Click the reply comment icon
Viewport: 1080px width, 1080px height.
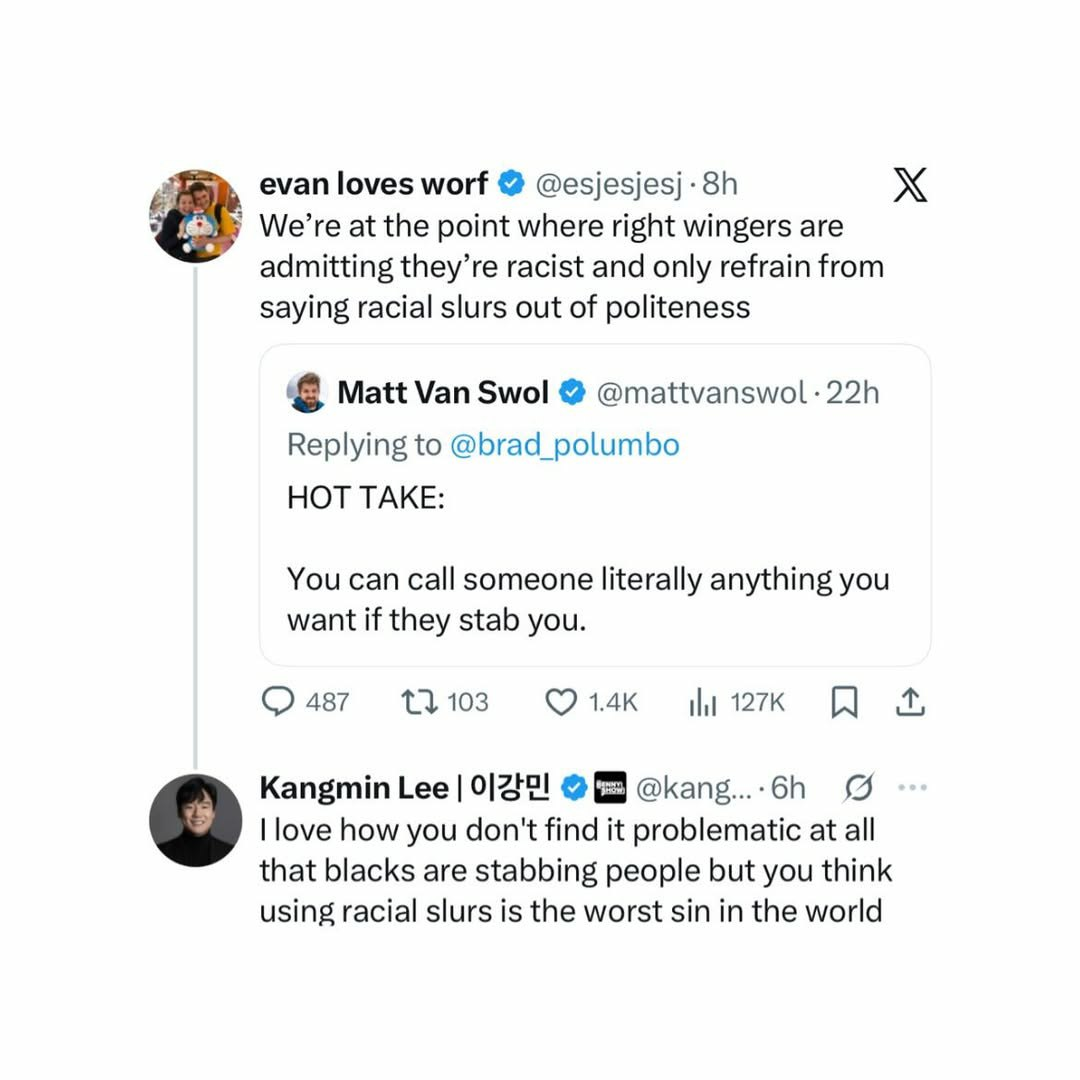click(277, 702)
